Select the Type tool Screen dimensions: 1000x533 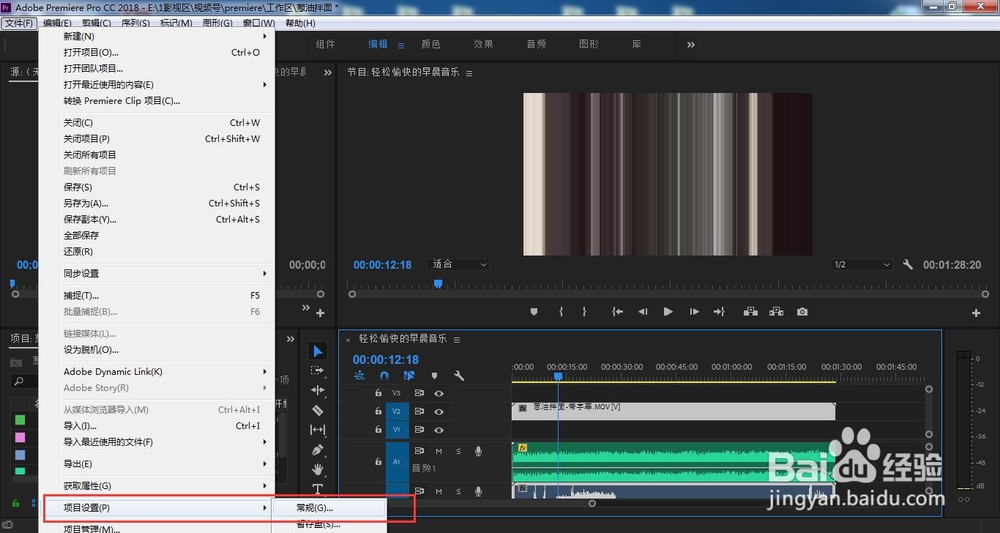(x=317, y=489)
